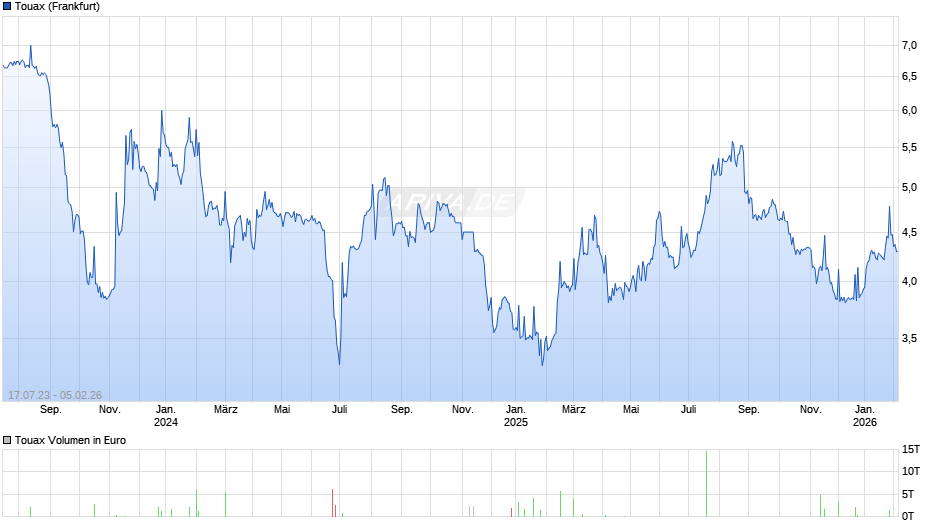Image resolution: width=940 pixels, height=526 pixels.
Task: Click the blue Touax legend square
Action: 7,7
